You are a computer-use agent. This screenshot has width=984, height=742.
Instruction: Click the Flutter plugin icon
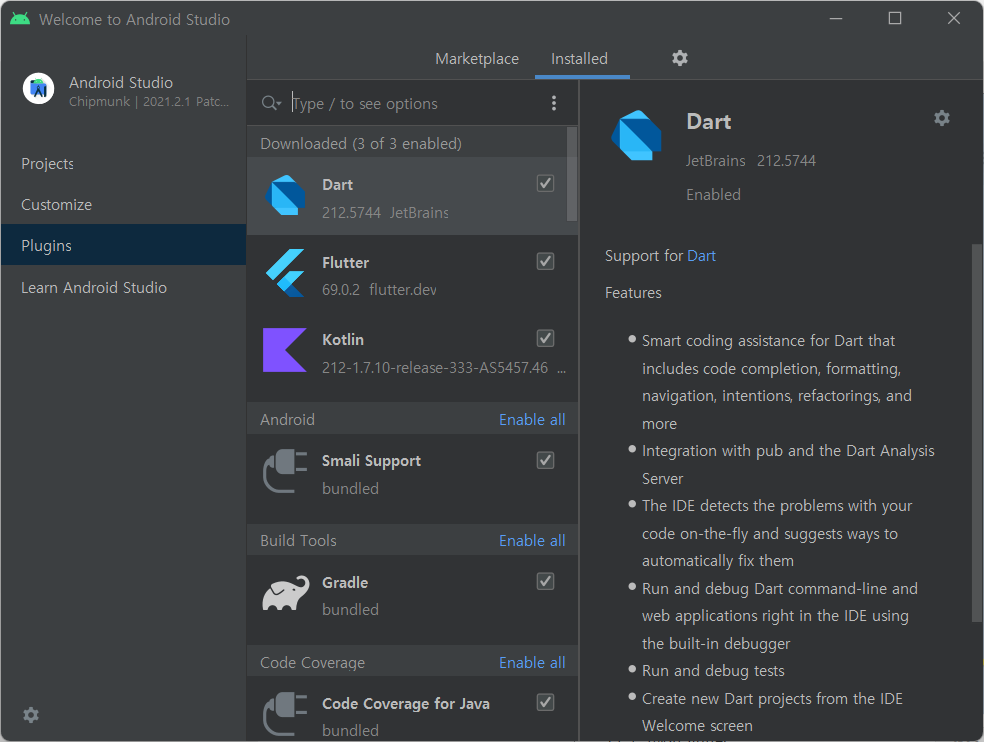[x=285, y=273]
